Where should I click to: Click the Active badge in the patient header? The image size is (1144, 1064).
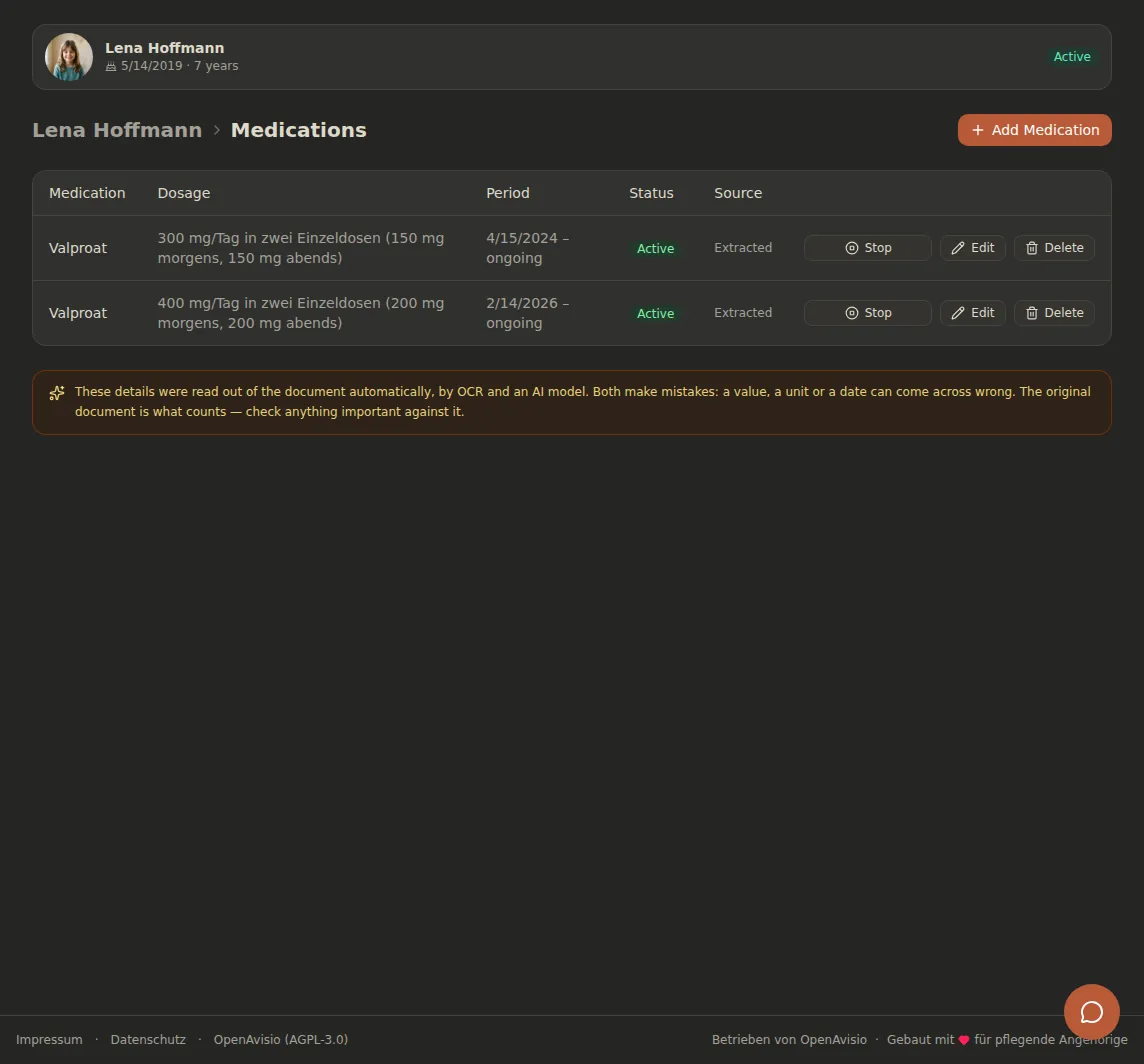[x=1071, y=57]
